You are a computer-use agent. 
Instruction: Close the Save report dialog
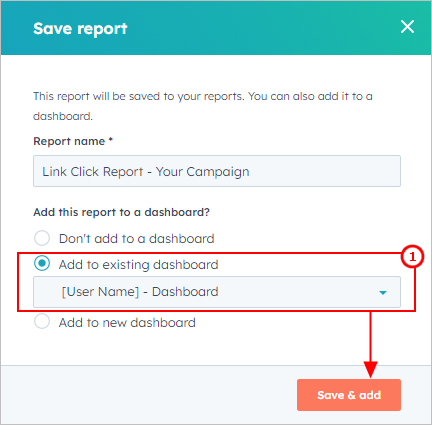(407, 27)
